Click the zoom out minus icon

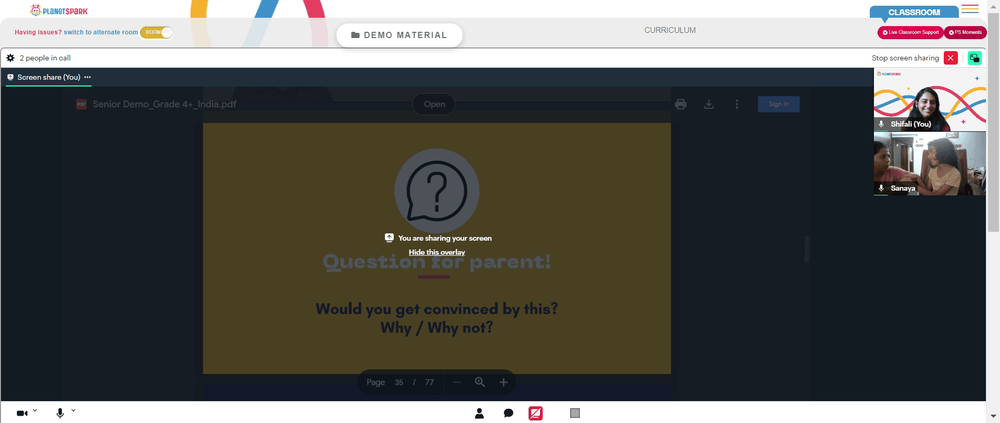pos(457,382)
